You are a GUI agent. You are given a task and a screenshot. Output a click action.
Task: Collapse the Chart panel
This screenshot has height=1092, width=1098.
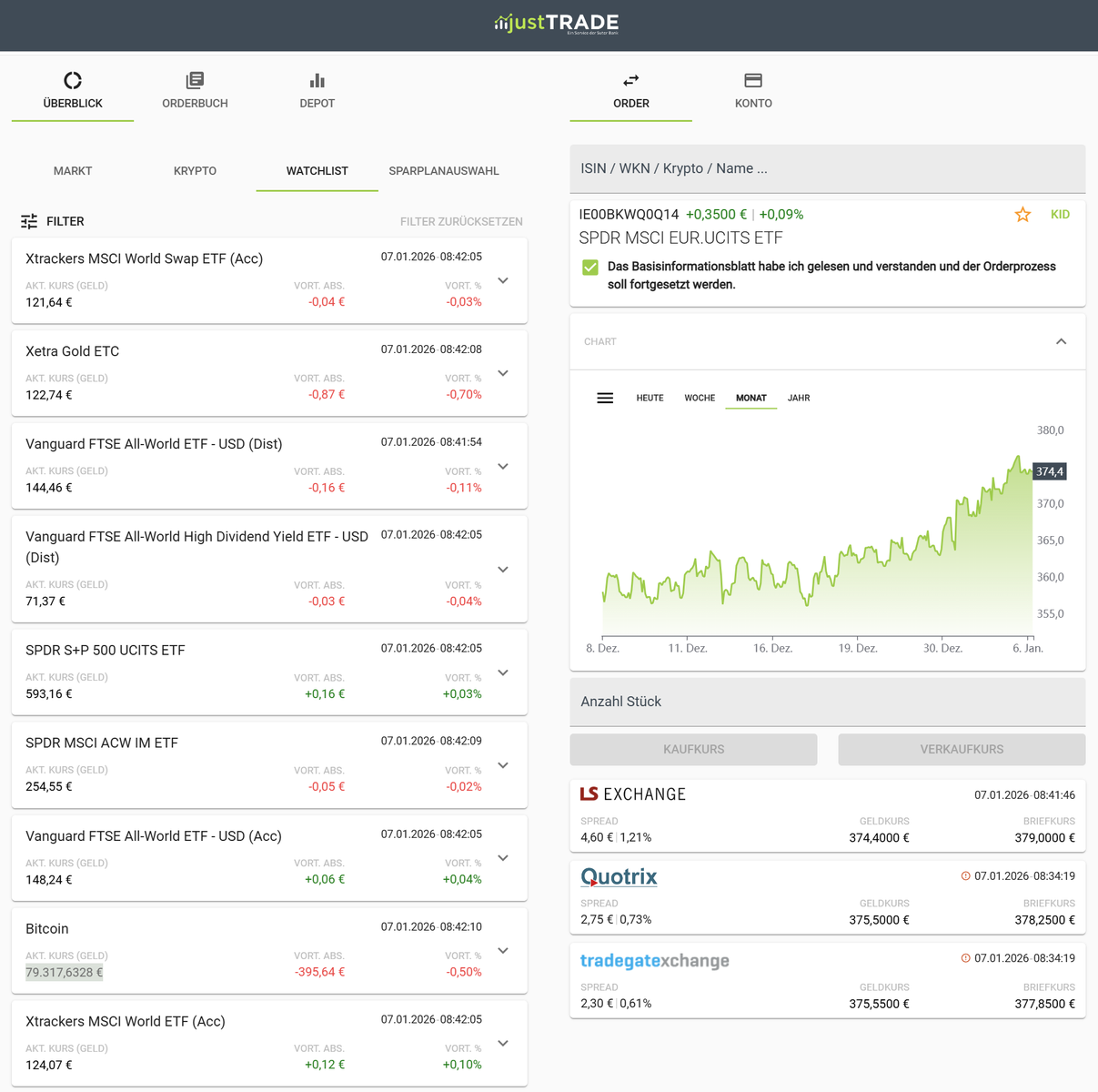1061,342
